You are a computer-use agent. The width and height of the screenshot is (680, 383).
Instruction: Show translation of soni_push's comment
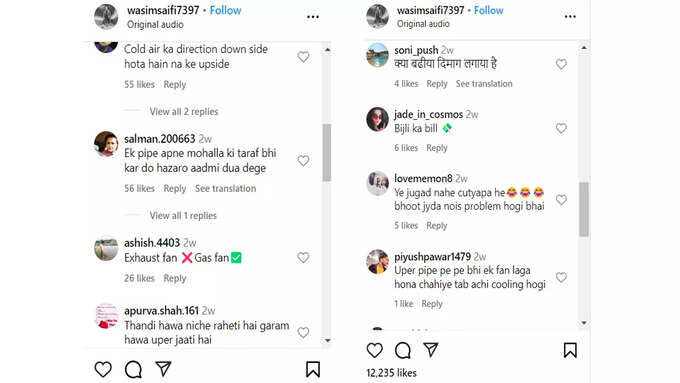click(x=484, y=84)
